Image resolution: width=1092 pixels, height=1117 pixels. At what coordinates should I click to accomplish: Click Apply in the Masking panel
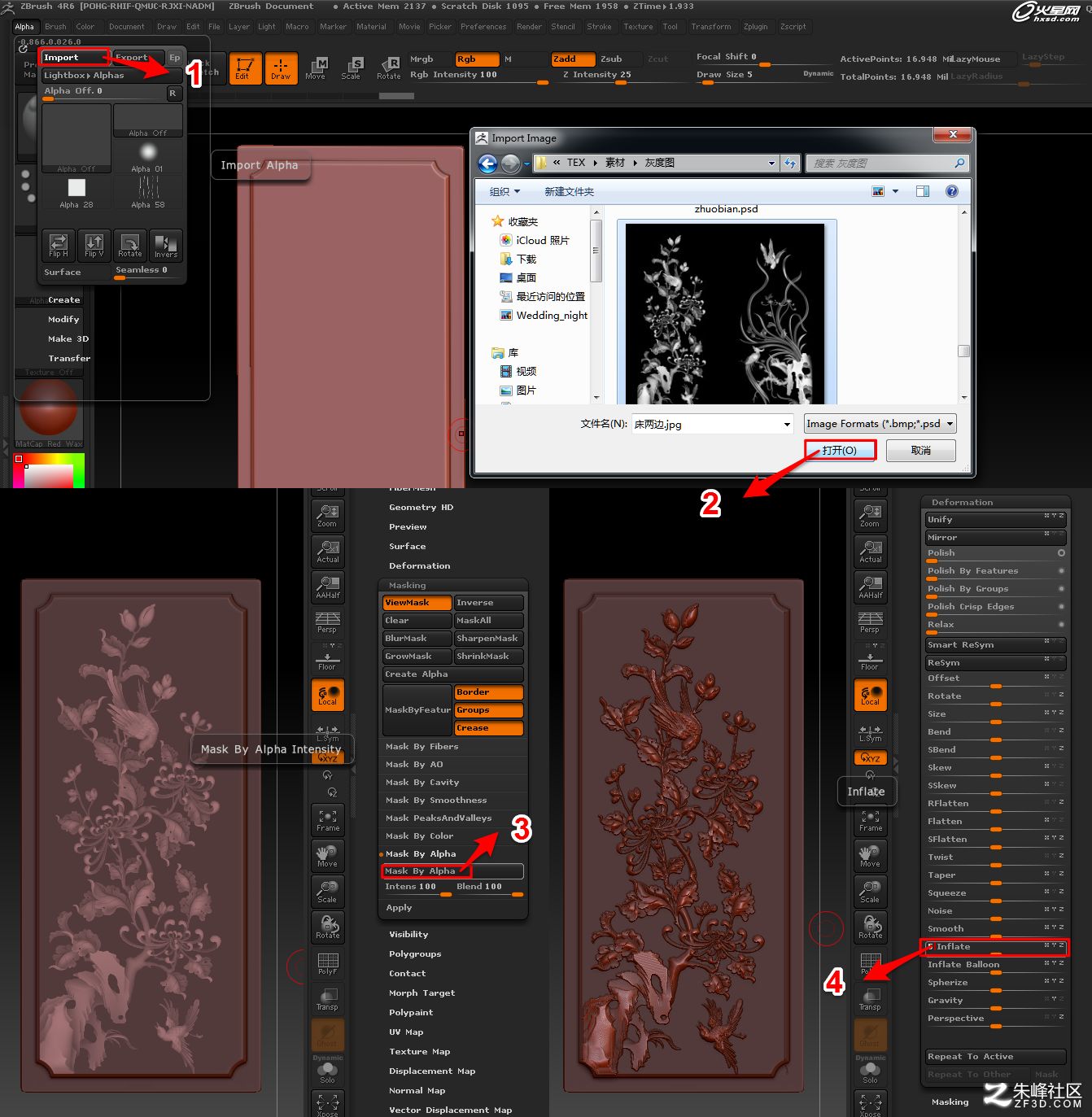[x=399, y=908]
